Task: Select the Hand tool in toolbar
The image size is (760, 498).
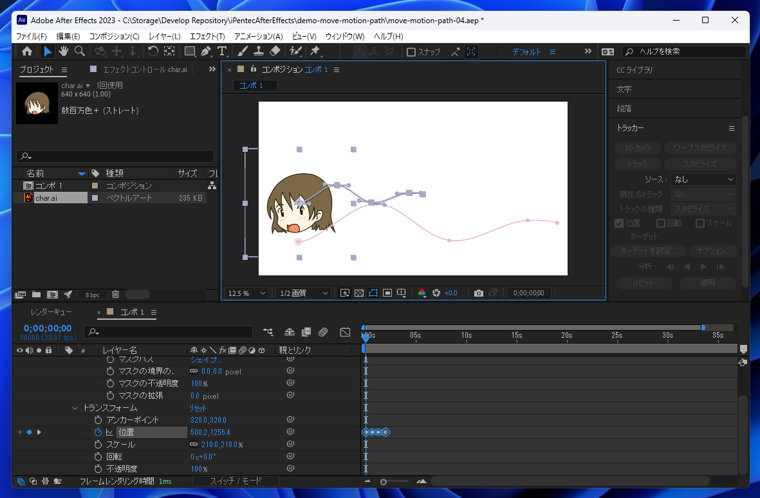Action: point(63,51)
